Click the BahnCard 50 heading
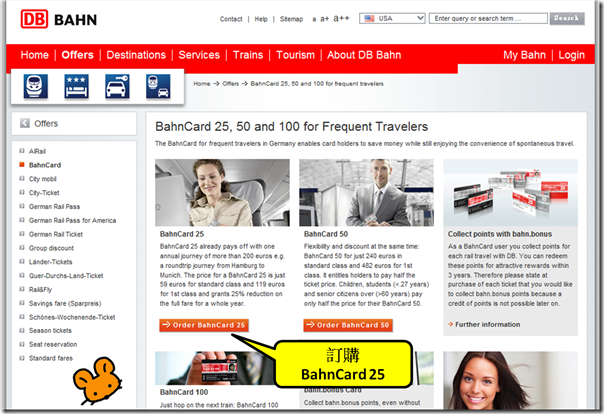Screen dimensions: 604x414 [x=326, y=234]
